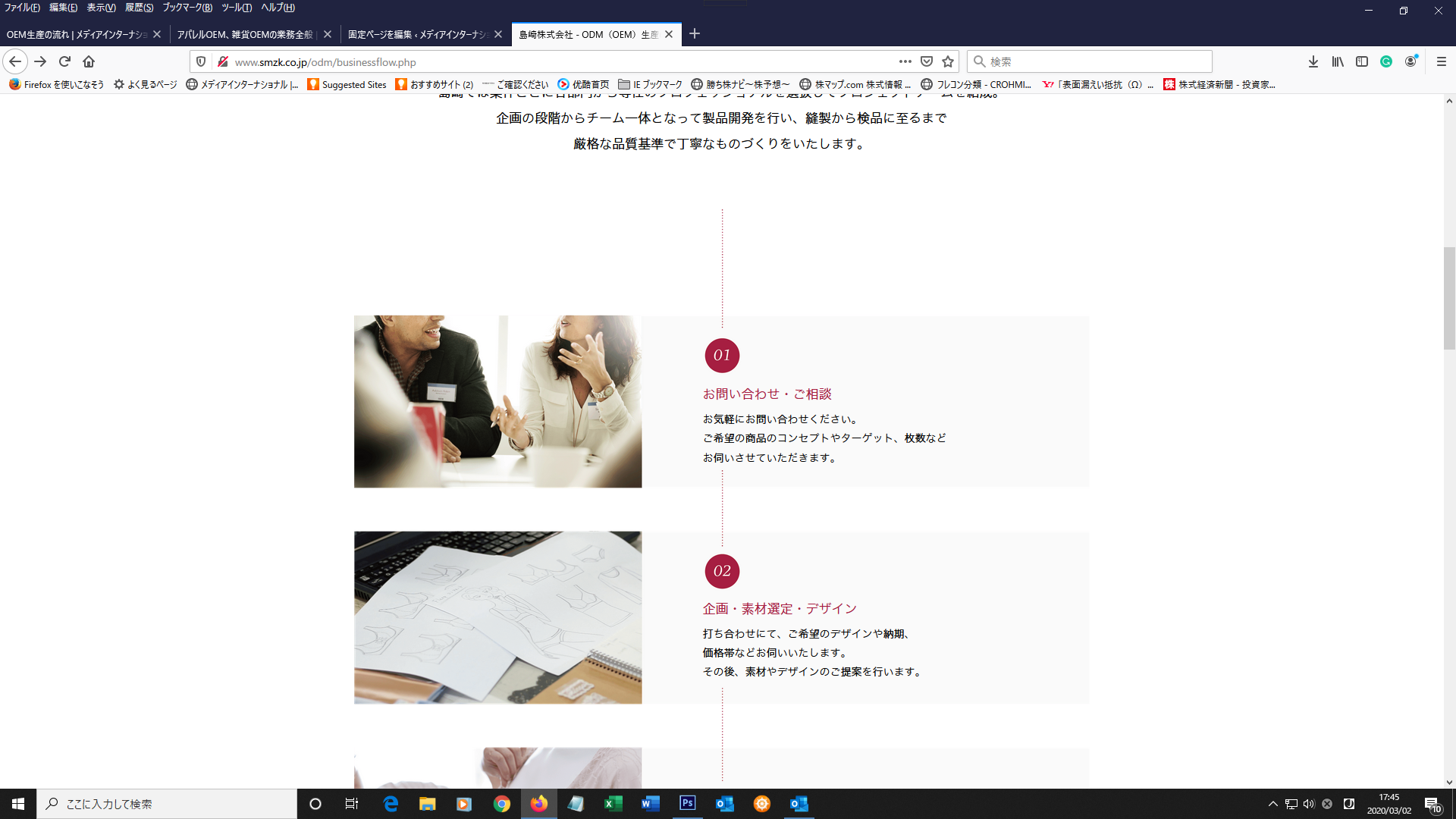1456x819 pixels.
Task: Open the ヘルプ(H) menu
Action: (x=278, y=8)
